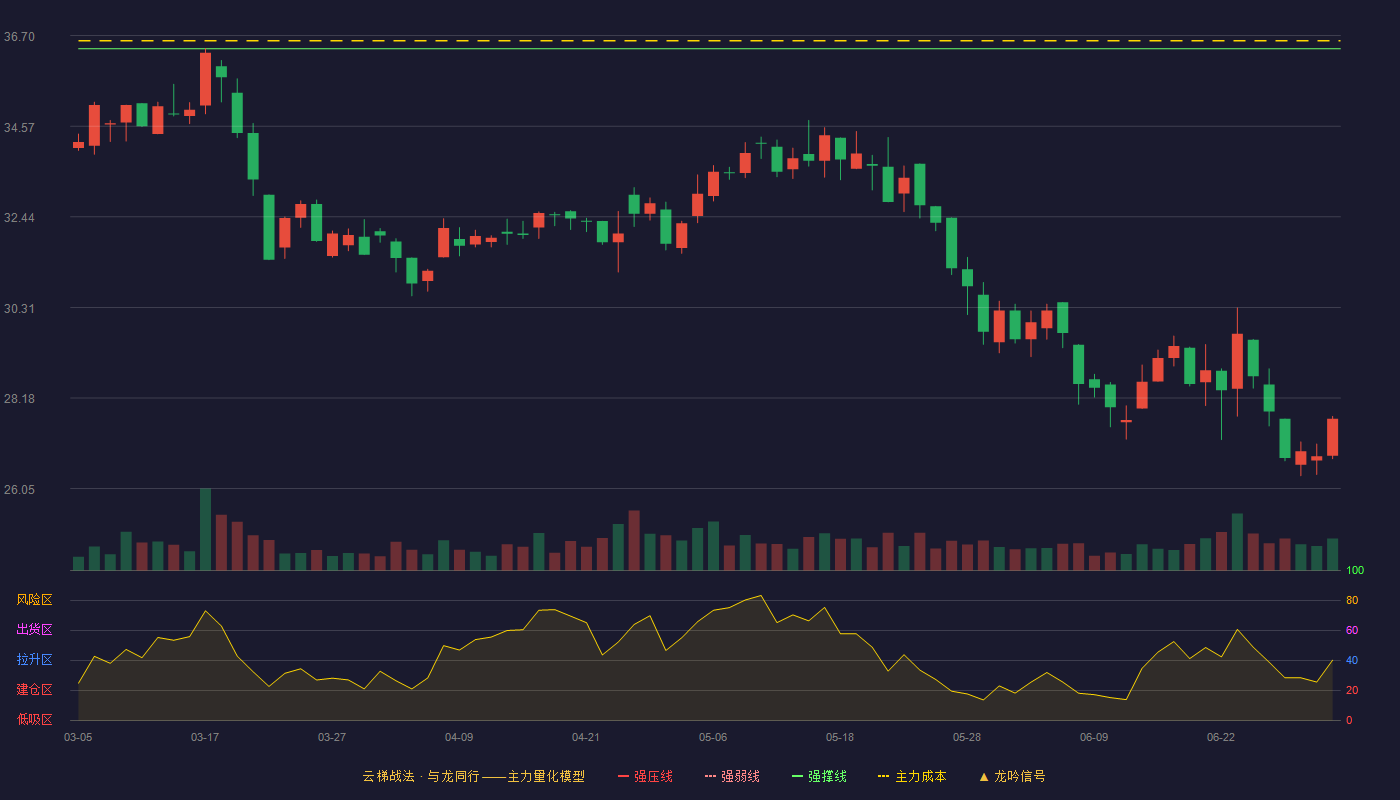Image resolution: width=1400 pixels, height=800 pixels.
Task: Click the tallest green volume bar
Action: [x=205, y=529]
